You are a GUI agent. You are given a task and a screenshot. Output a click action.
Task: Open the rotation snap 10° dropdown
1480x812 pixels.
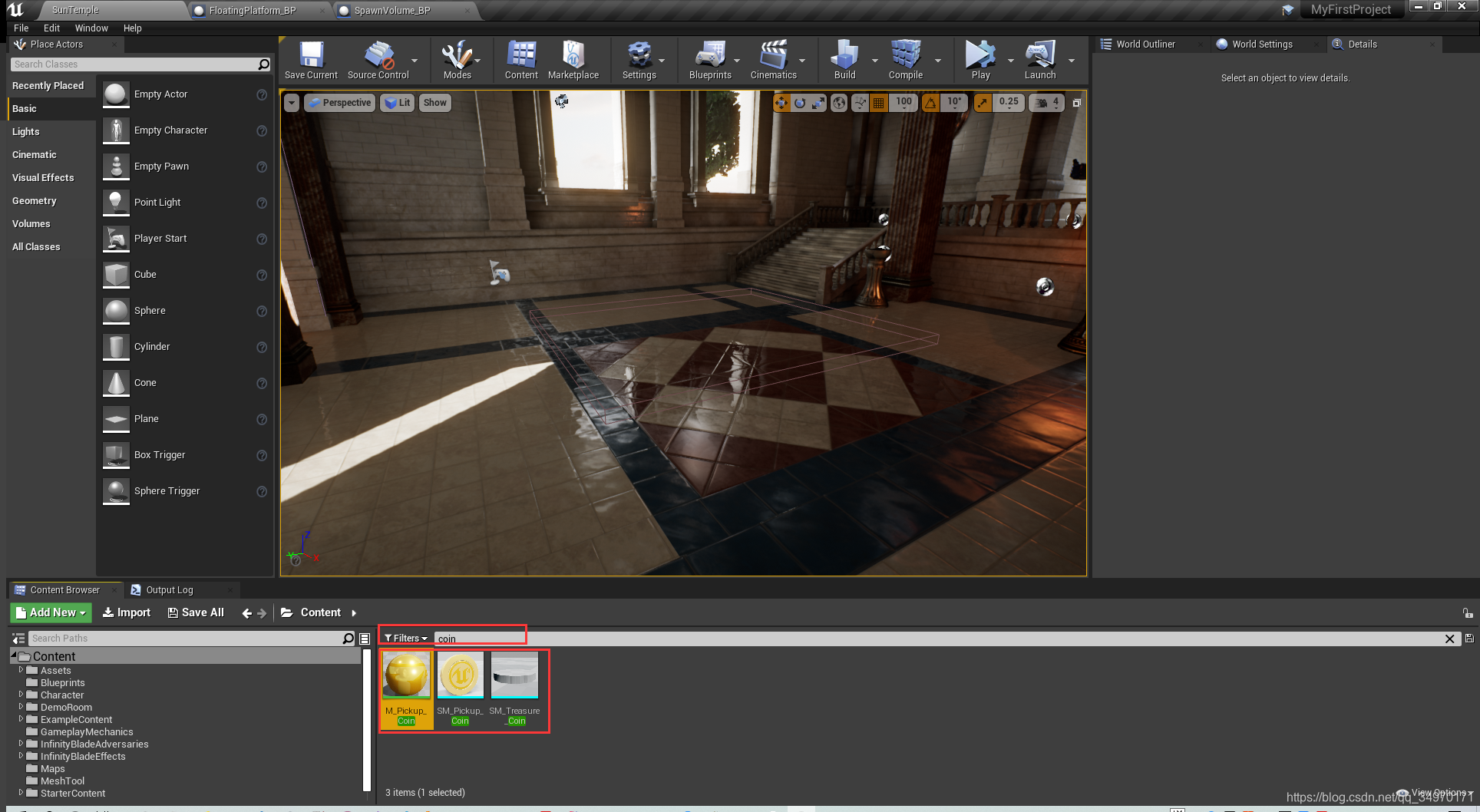click(x=954, y=103)
